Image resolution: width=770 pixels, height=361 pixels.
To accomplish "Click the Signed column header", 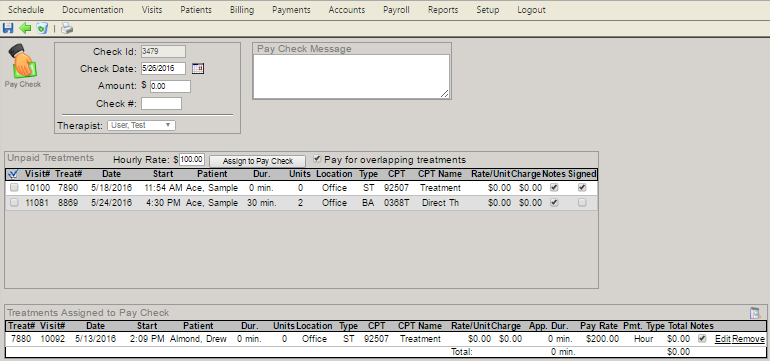I will 582,174.
